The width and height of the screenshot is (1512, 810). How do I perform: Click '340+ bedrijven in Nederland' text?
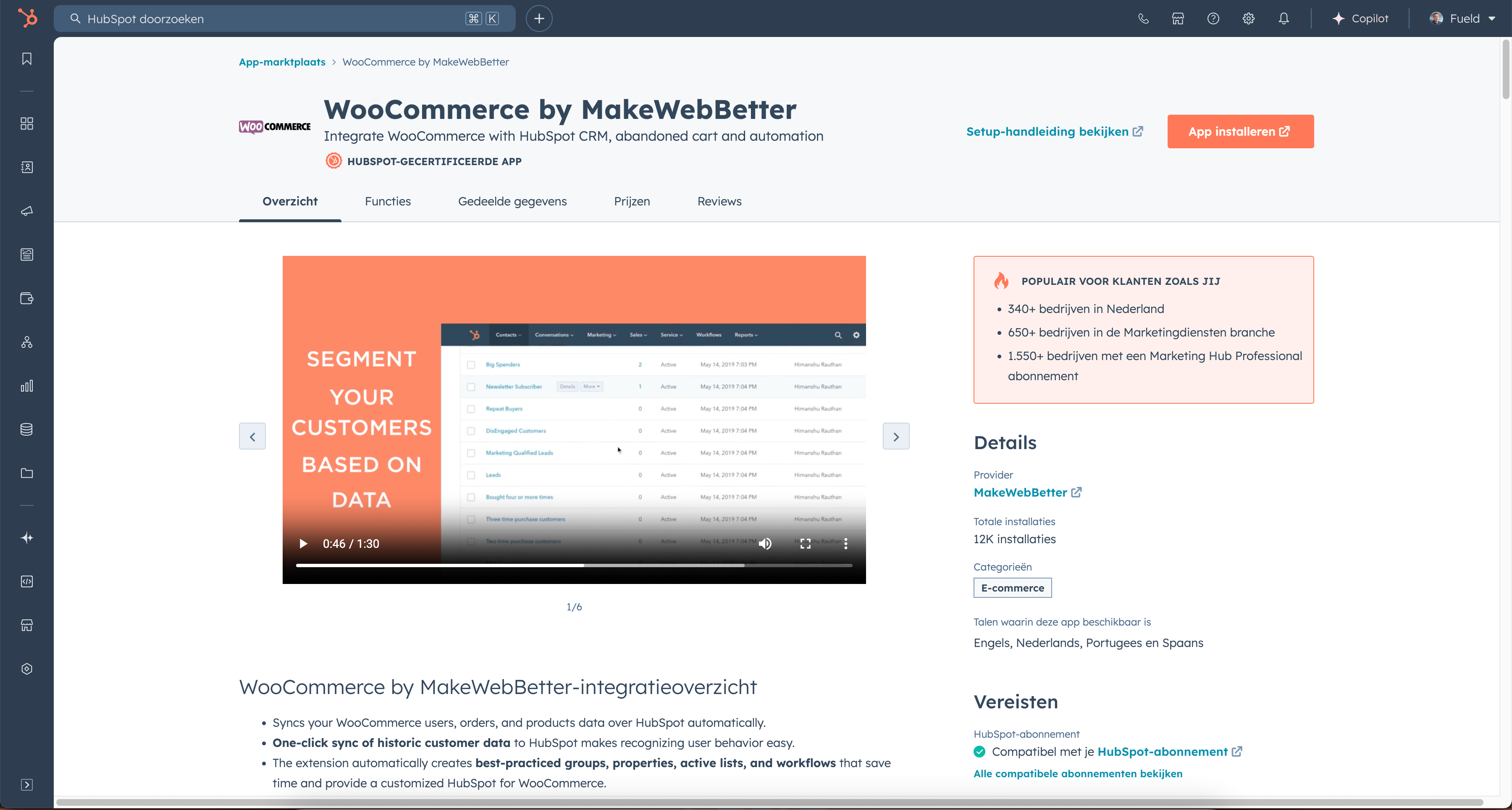[x=1086, y=309]
